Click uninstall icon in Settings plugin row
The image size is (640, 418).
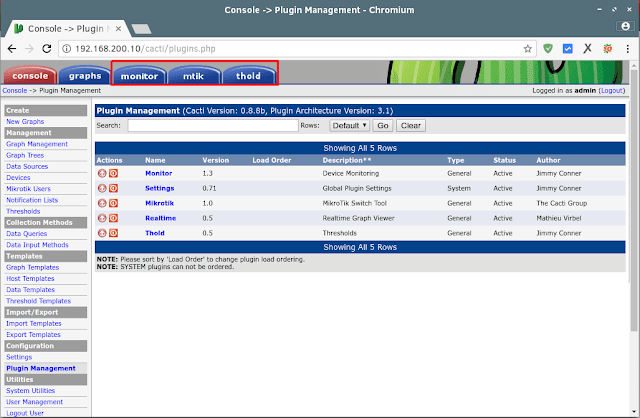point(102,188)
